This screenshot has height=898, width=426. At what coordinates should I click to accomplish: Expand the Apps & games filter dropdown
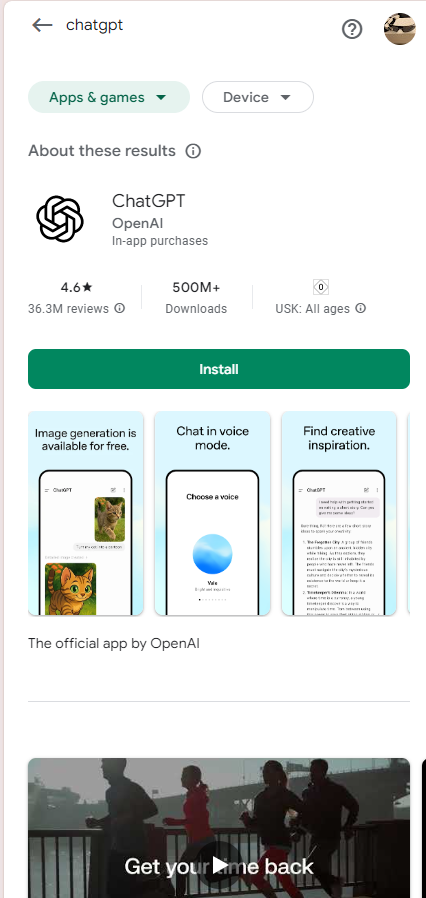[109, 97]
